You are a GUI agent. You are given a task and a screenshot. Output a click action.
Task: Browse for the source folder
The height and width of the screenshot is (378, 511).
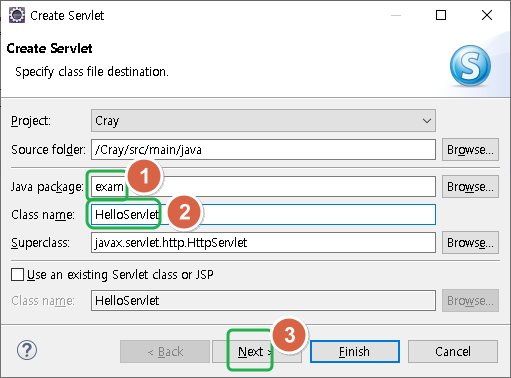[x=470, y=150]
